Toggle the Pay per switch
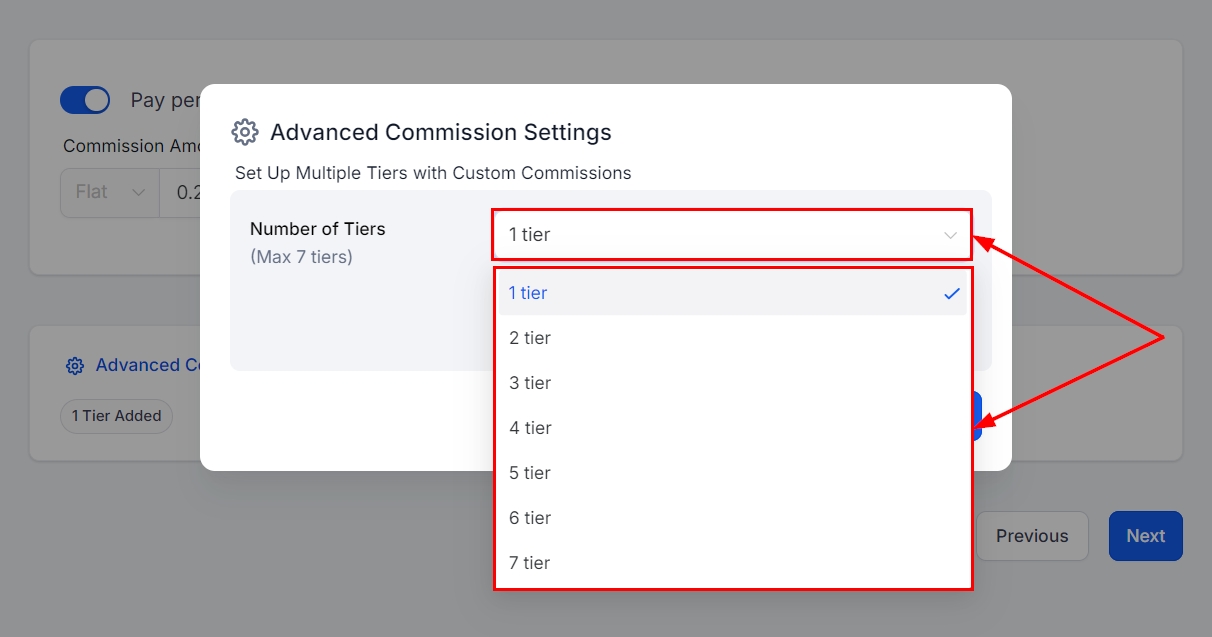The image size is (1212, 637). pos(85,100)
